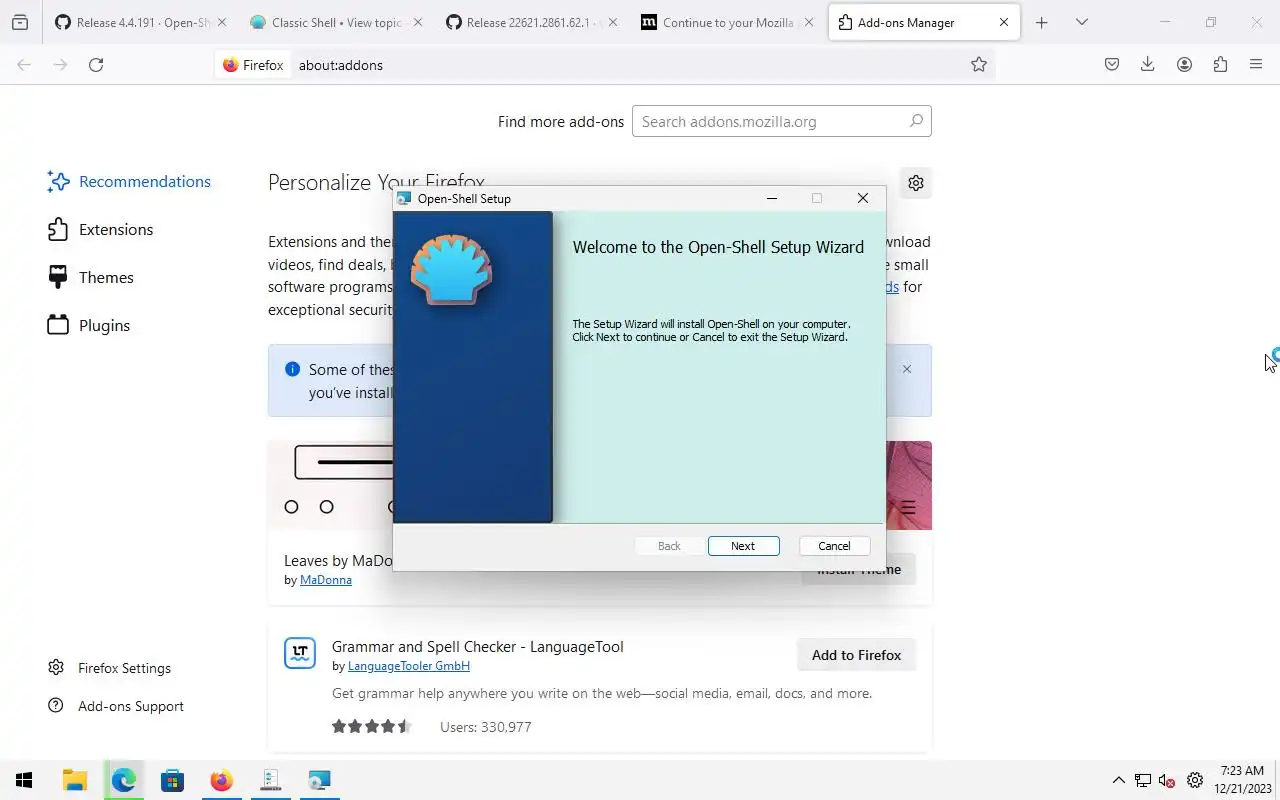Select Themes in the sidebar
This screenshot has width=1280, height=800.
pos(90,277)
